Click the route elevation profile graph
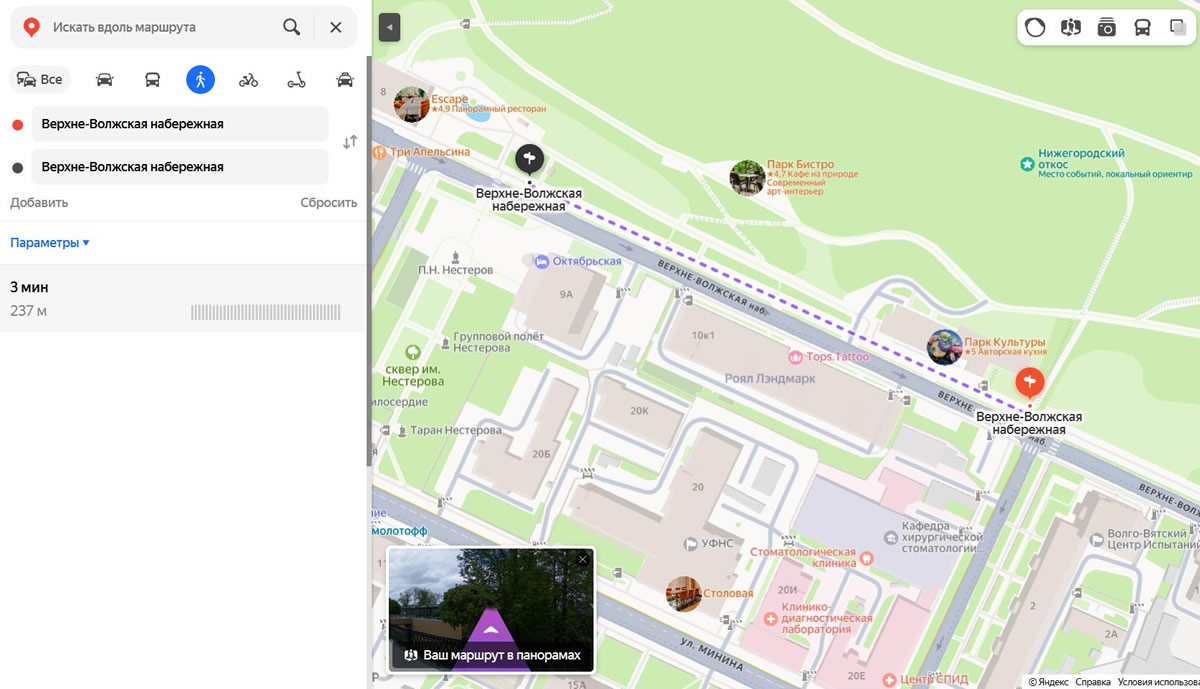The width and height of the screenshot is (1200, 689). coord(266,312)
